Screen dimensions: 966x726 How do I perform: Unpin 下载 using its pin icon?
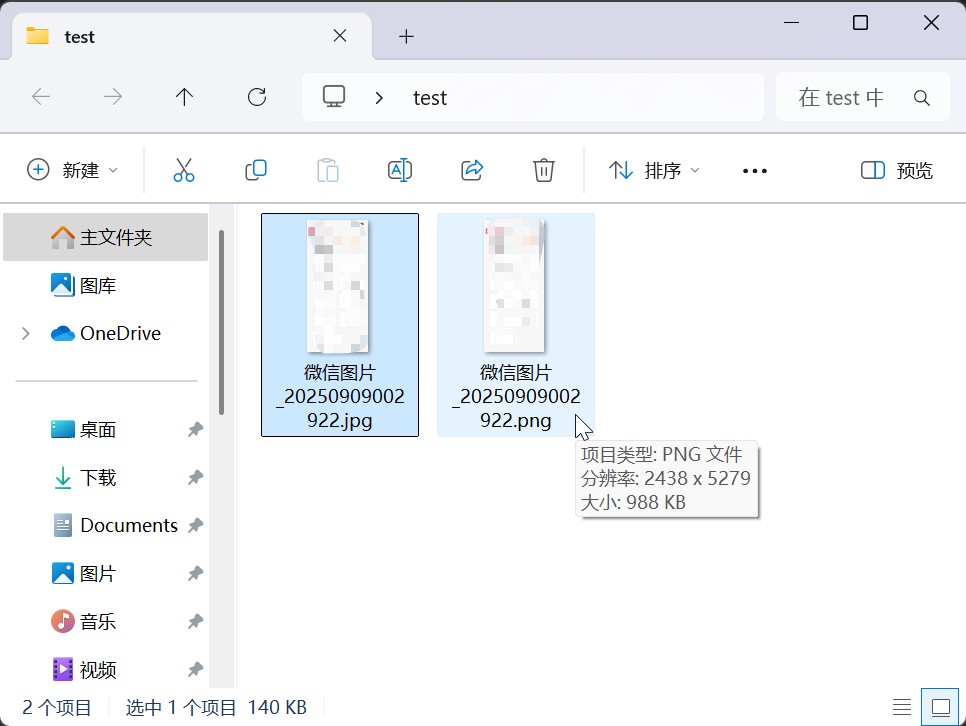click(195, 477)
